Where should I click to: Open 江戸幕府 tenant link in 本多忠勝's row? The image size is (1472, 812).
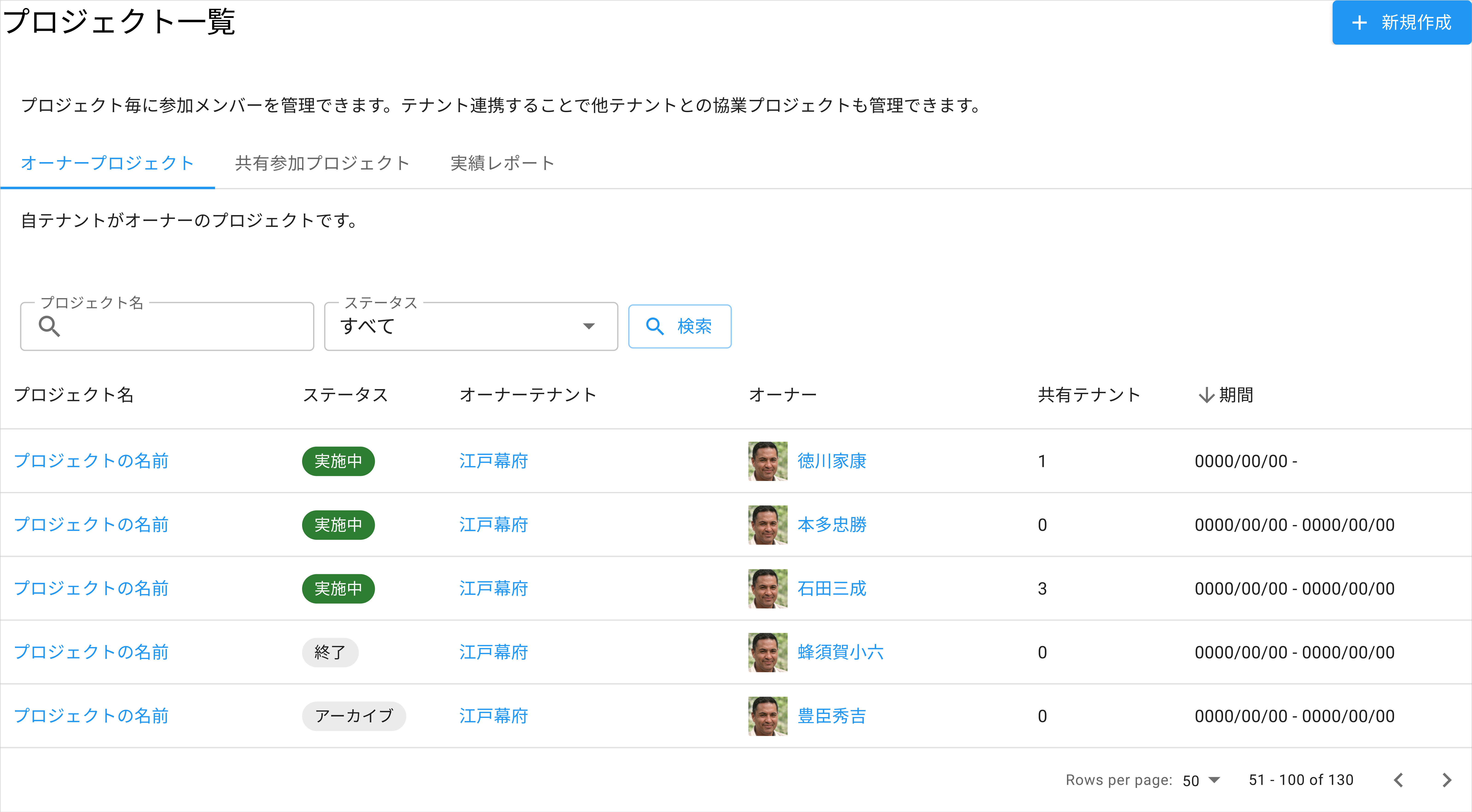click(x=494, y=525)
